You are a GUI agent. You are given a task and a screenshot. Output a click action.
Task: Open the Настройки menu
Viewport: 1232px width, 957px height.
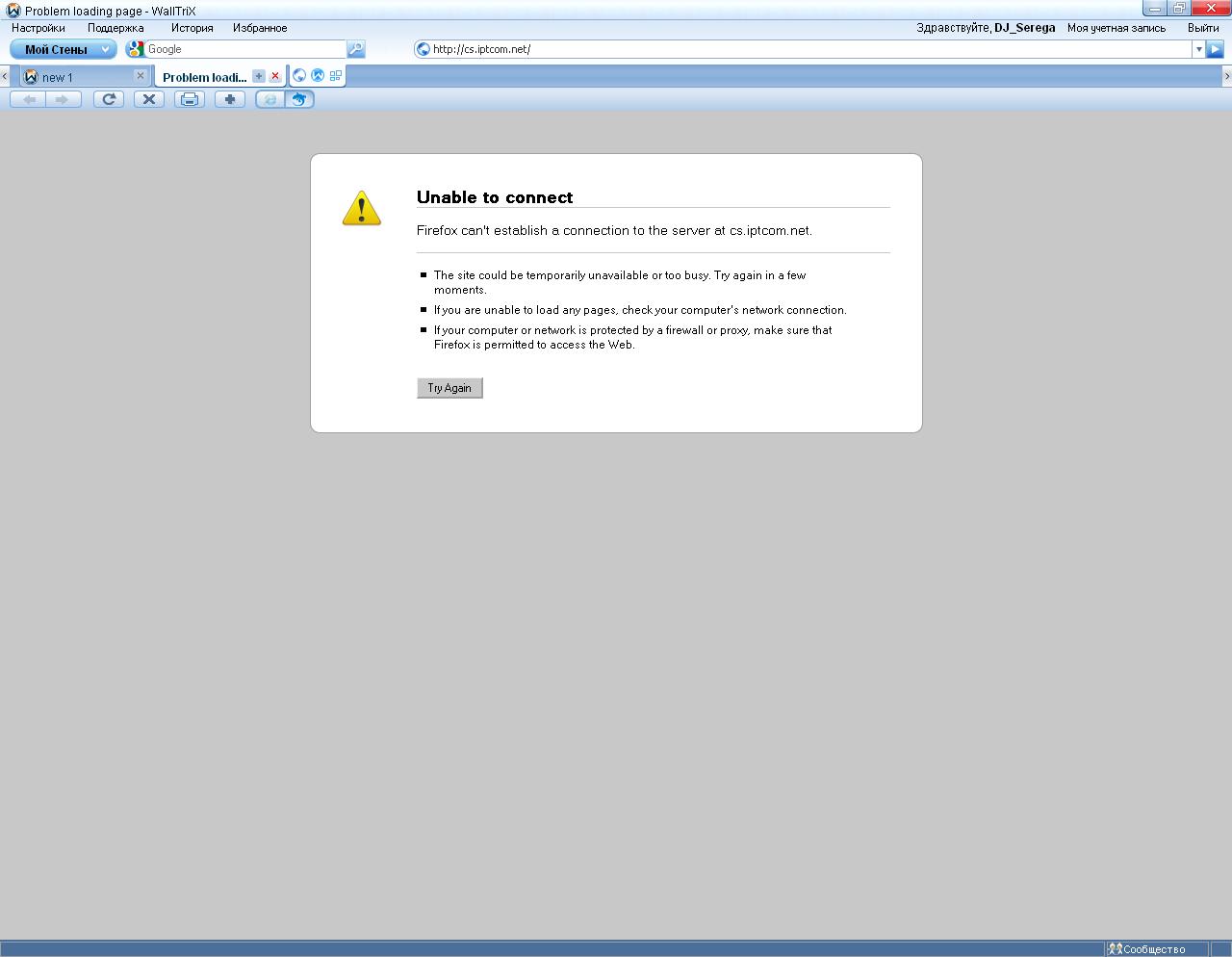(38, 28)
